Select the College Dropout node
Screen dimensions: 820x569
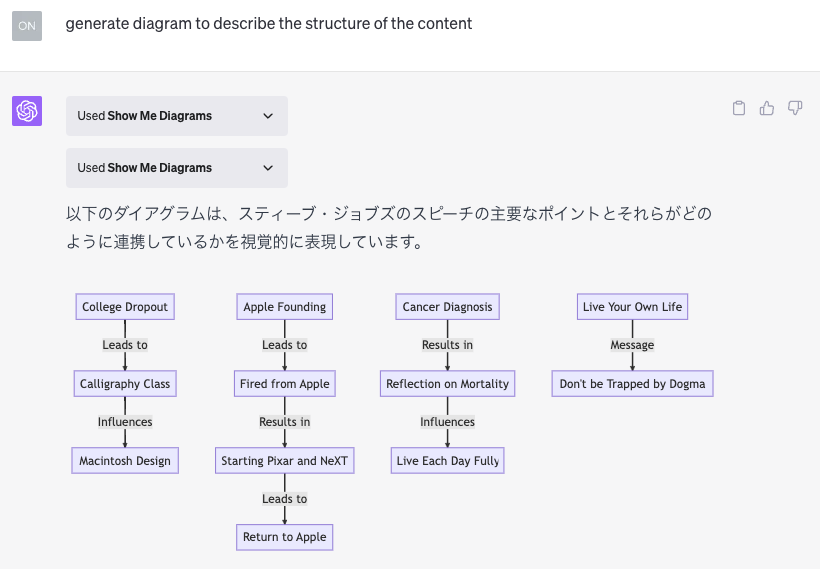click(125, 307)
